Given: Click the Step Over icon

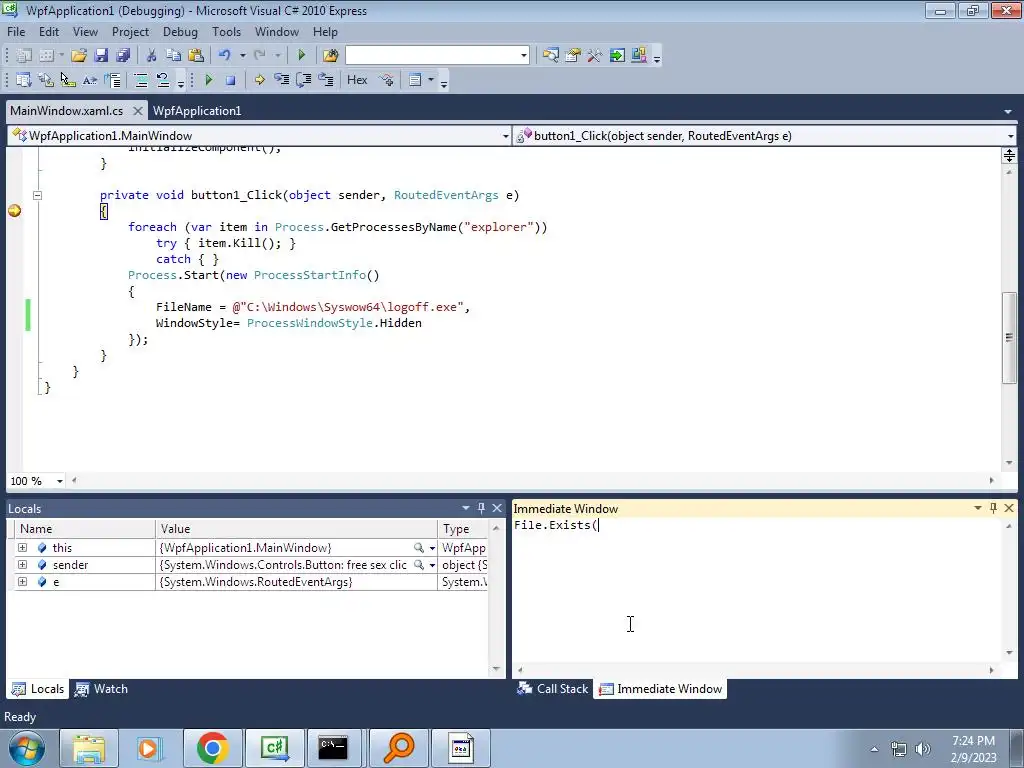Looking at the screenshot, I should pyautogui.click(x=304, y=80).
